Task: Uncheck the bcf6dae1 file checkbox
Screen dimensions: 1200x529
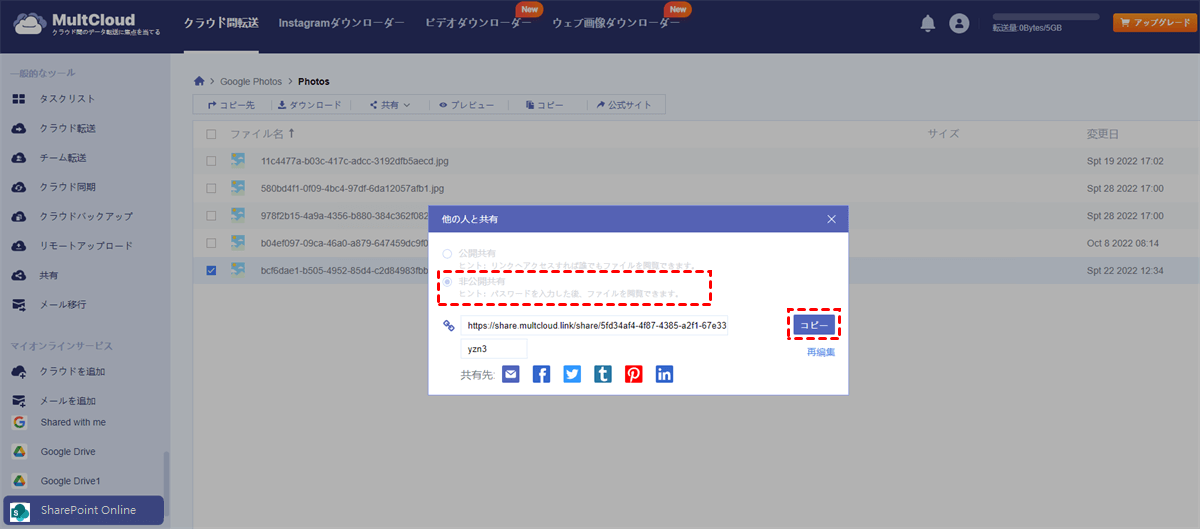Action: coord(211,270)
